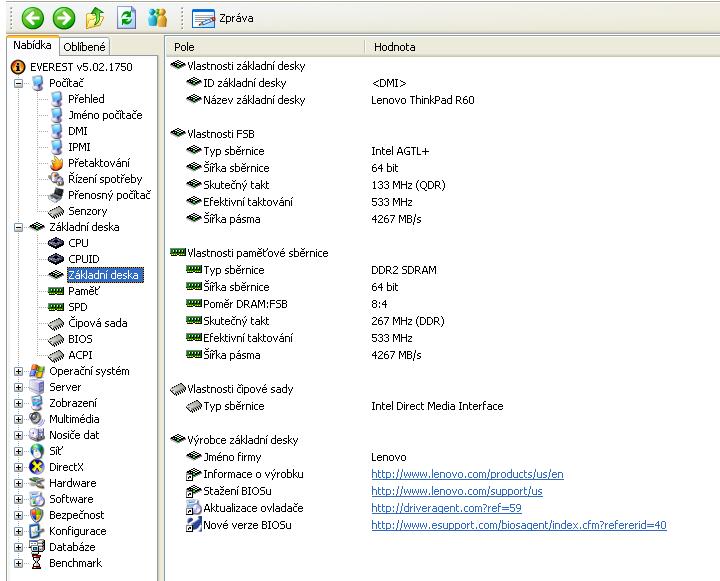The width and height of the screenshot is (720, 581).
Task: Click the up-level folder arrow icon
Action: pyautogui.click(x=95, y=17)
